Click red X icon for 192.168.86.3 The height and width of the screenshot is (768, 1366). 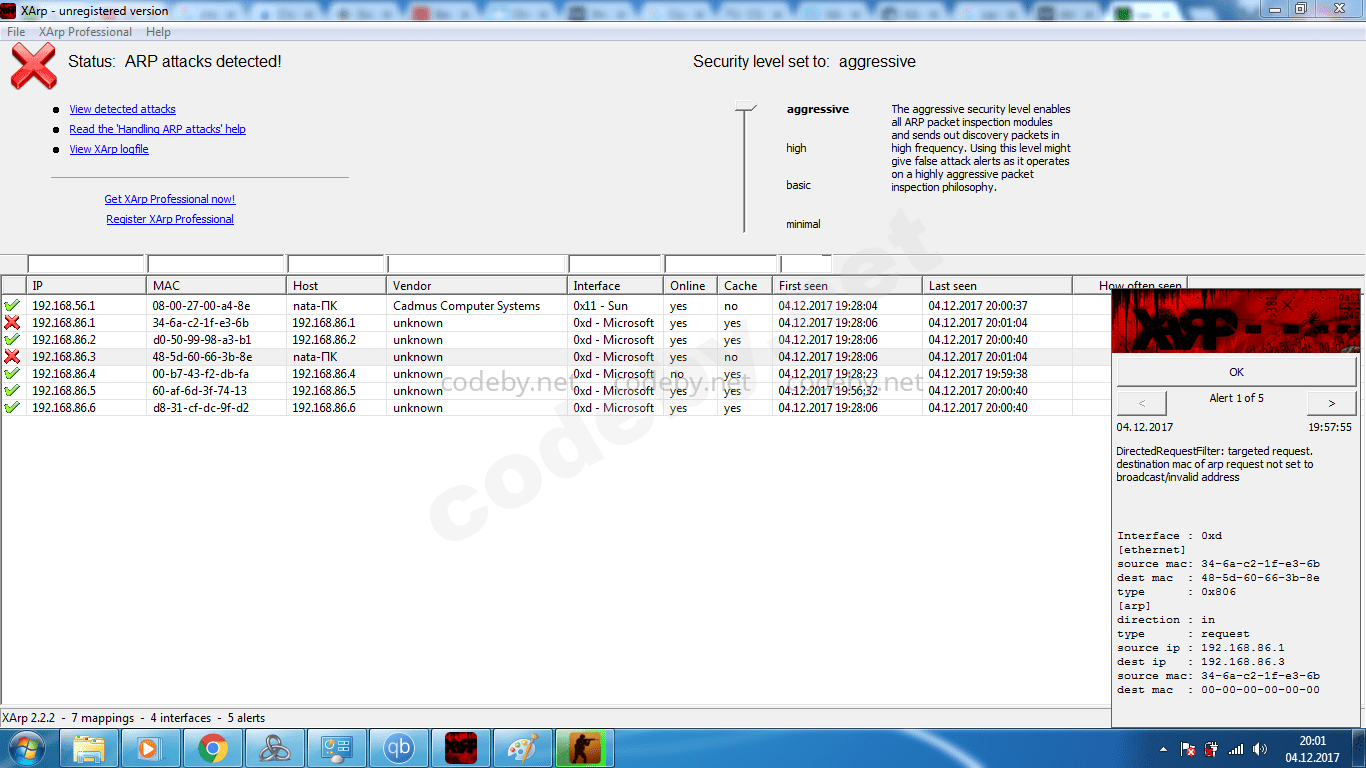pos(13,357)
